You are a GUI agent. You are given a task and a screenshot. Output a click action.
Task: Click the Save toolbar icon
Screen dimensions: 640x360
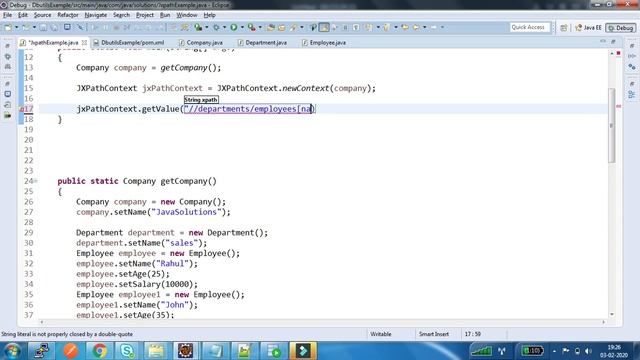[x=43, y=27]
